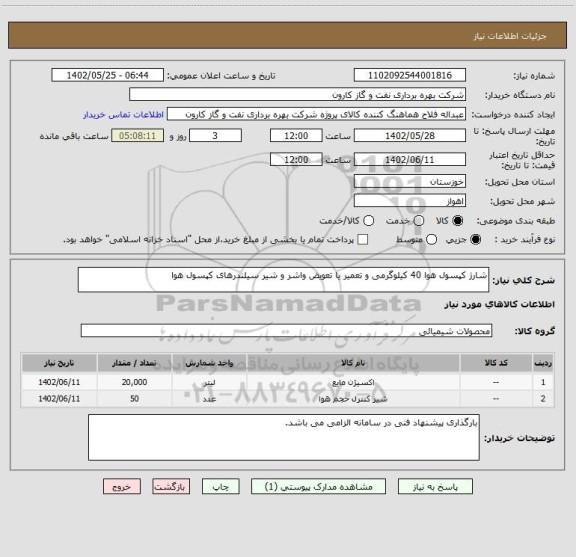This screenshot has width=576, height=557.
Task: Open the اطلاعات تماس خریدار link
Action: [123, 115]
